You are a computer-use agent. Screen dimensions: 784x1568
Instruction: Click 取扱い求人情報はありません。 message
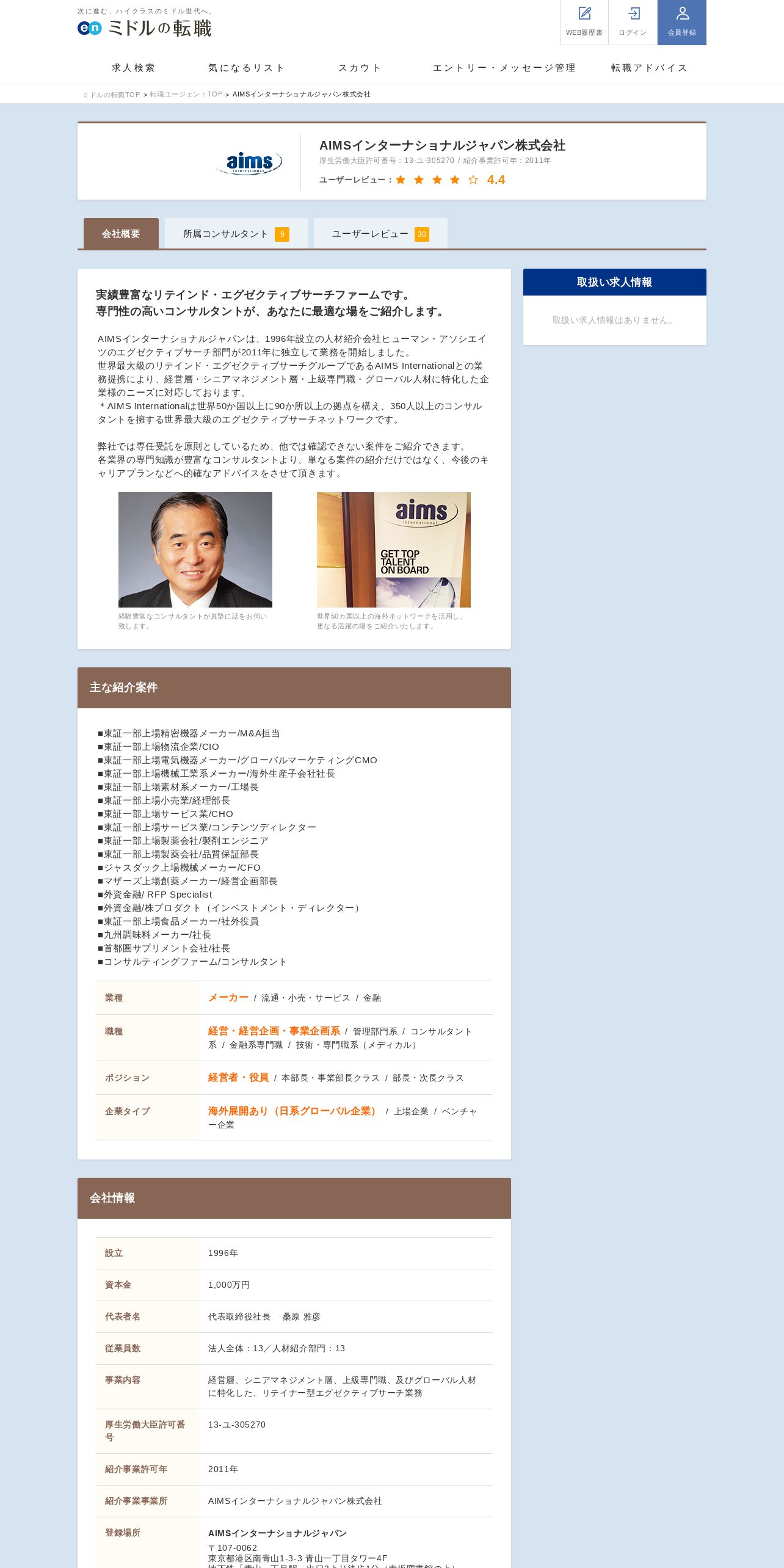tap(615, 320)
